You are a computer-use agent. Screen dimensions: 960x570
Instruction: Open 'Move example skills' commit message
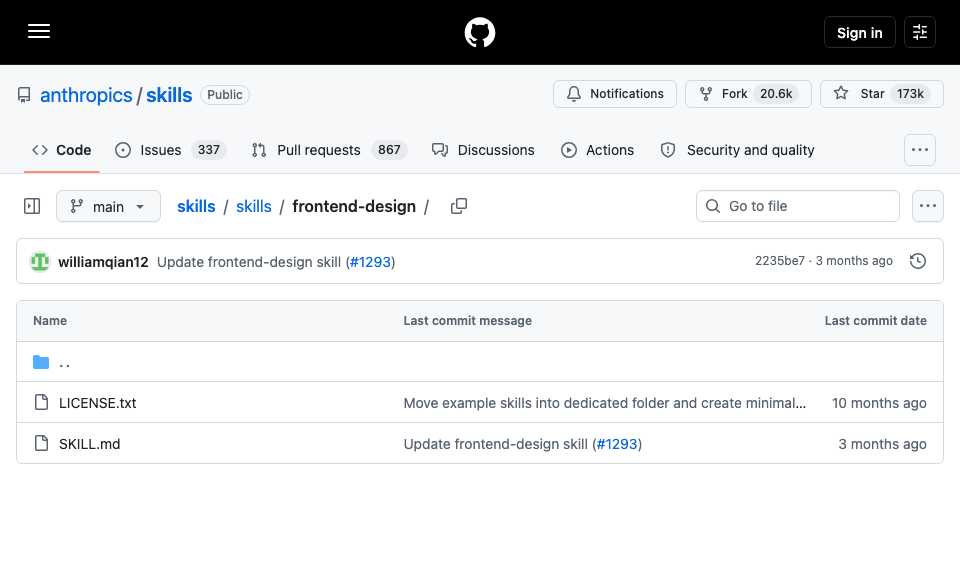click(604, 403)
